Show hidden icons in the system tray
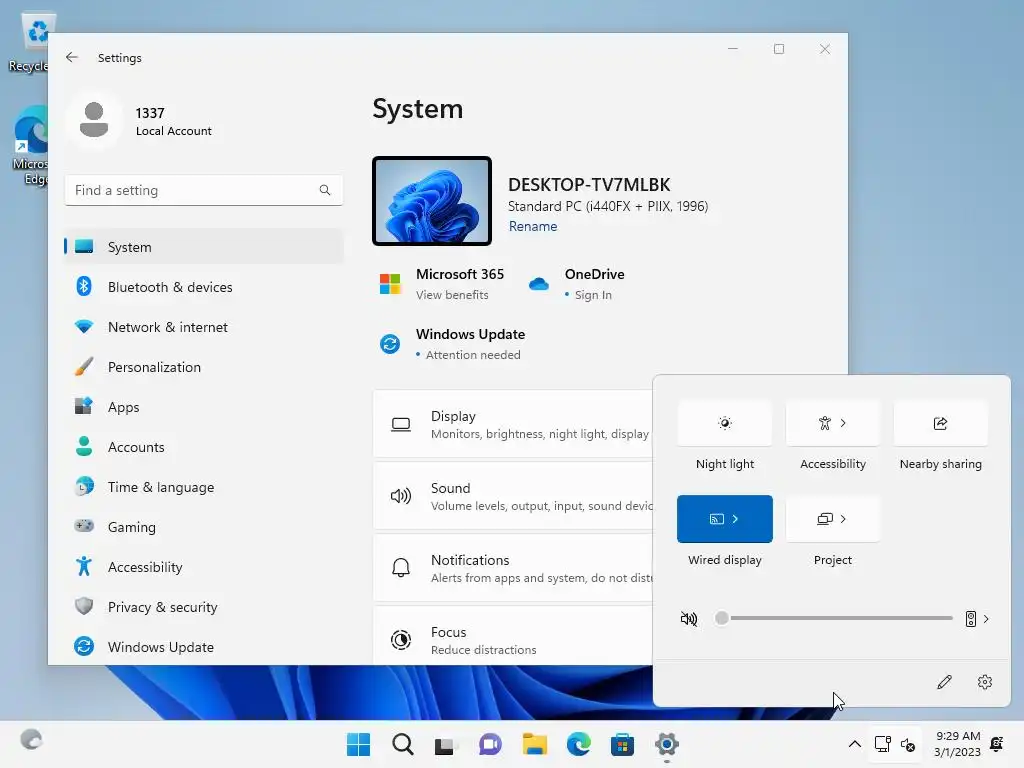This screenshot has width=1024, height=768. [x=854, y=744]
